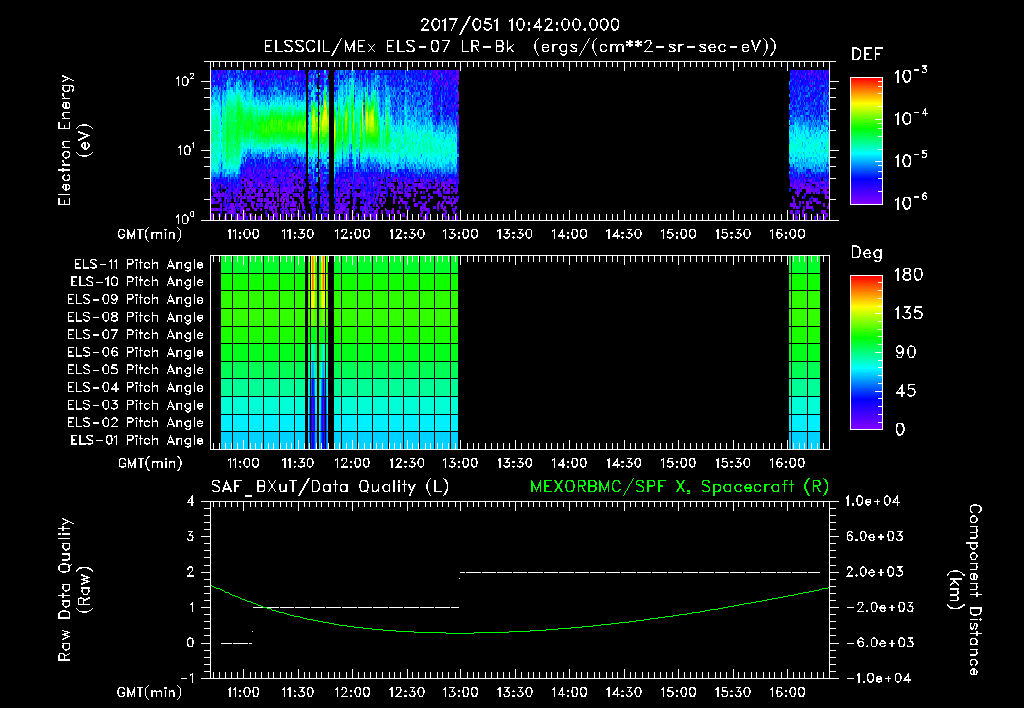Click the Deg pitch angle color bar

866,352
